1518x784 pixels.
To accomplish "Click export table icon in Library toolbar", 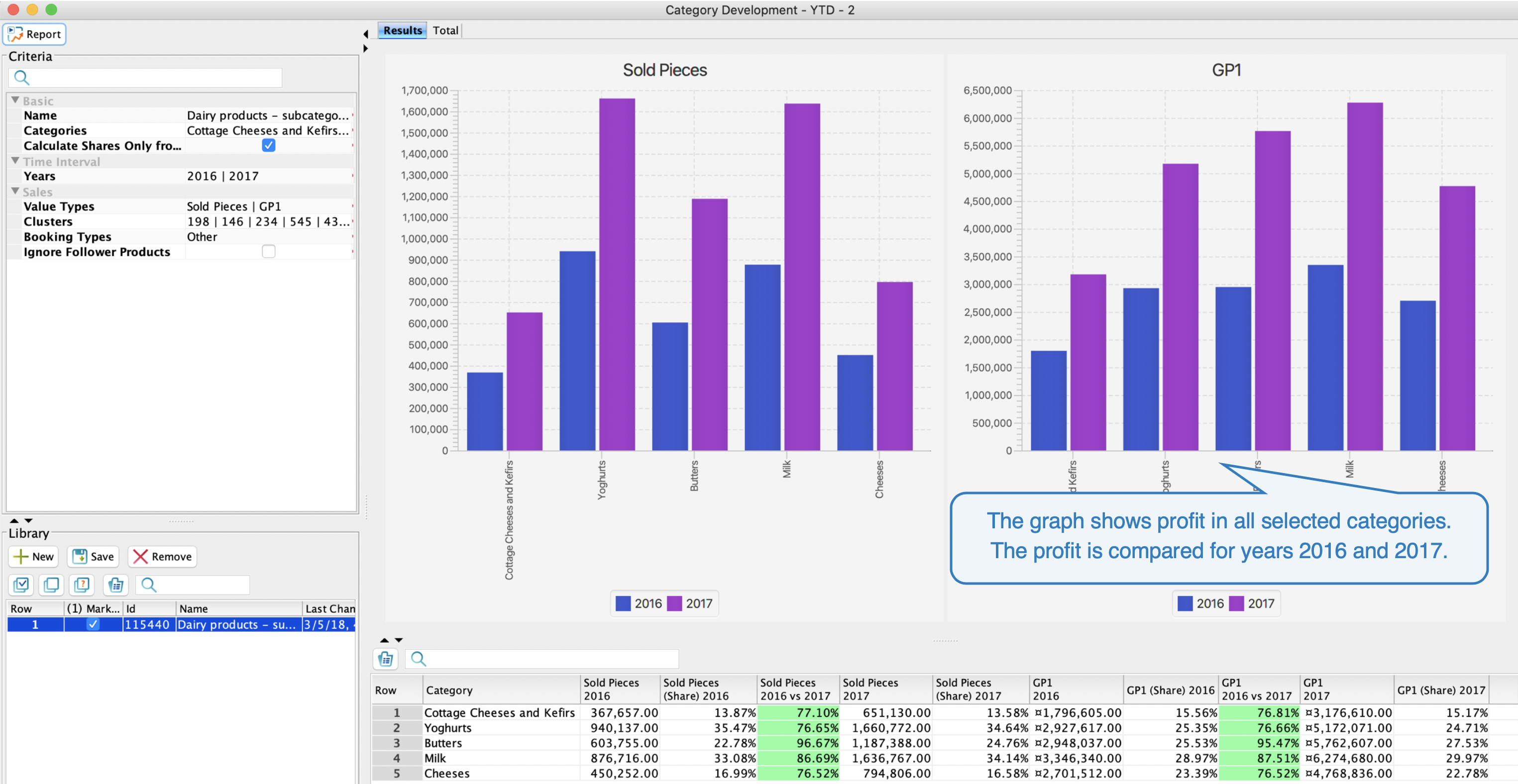I will pyautogui.click(x=116, y=585).
